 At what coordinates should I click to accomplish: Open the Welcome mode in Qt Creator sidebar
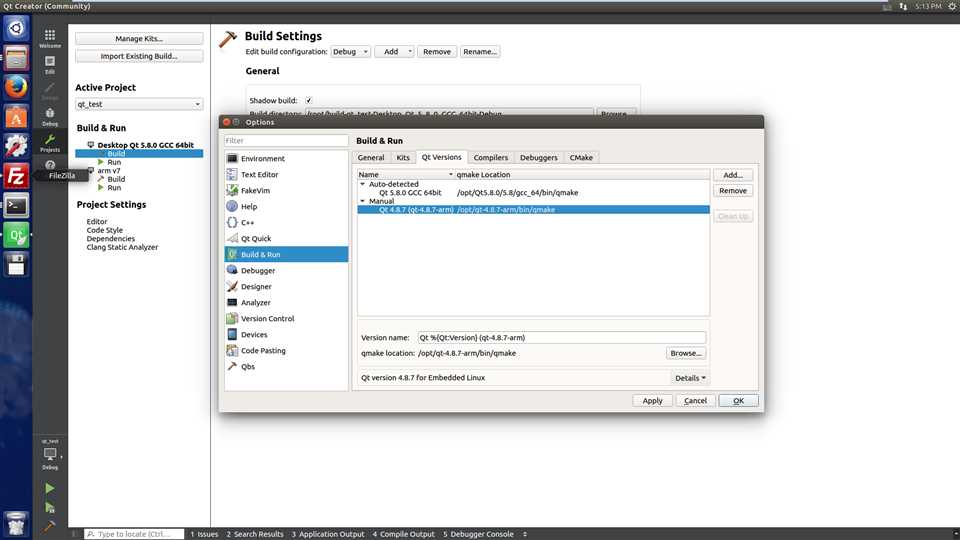[x=50, y=38]
